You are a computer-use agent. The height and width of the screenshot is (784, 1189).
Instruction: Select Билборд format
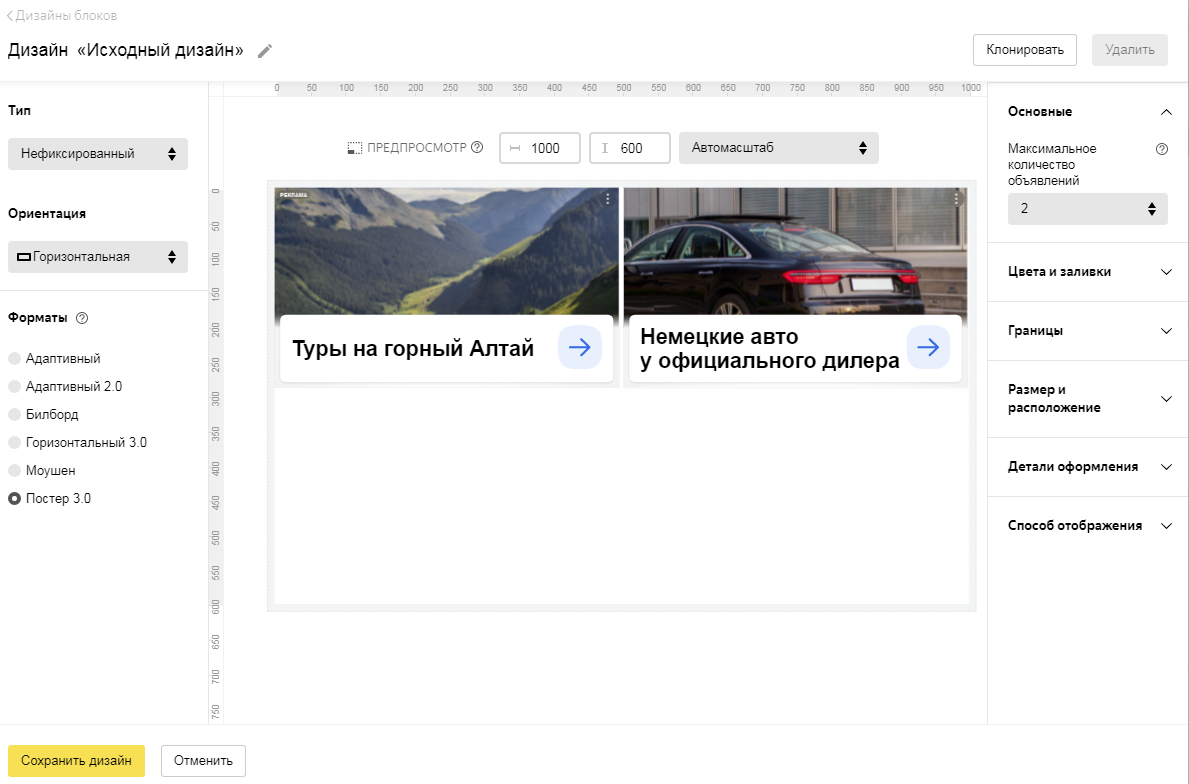coord(43,415)
